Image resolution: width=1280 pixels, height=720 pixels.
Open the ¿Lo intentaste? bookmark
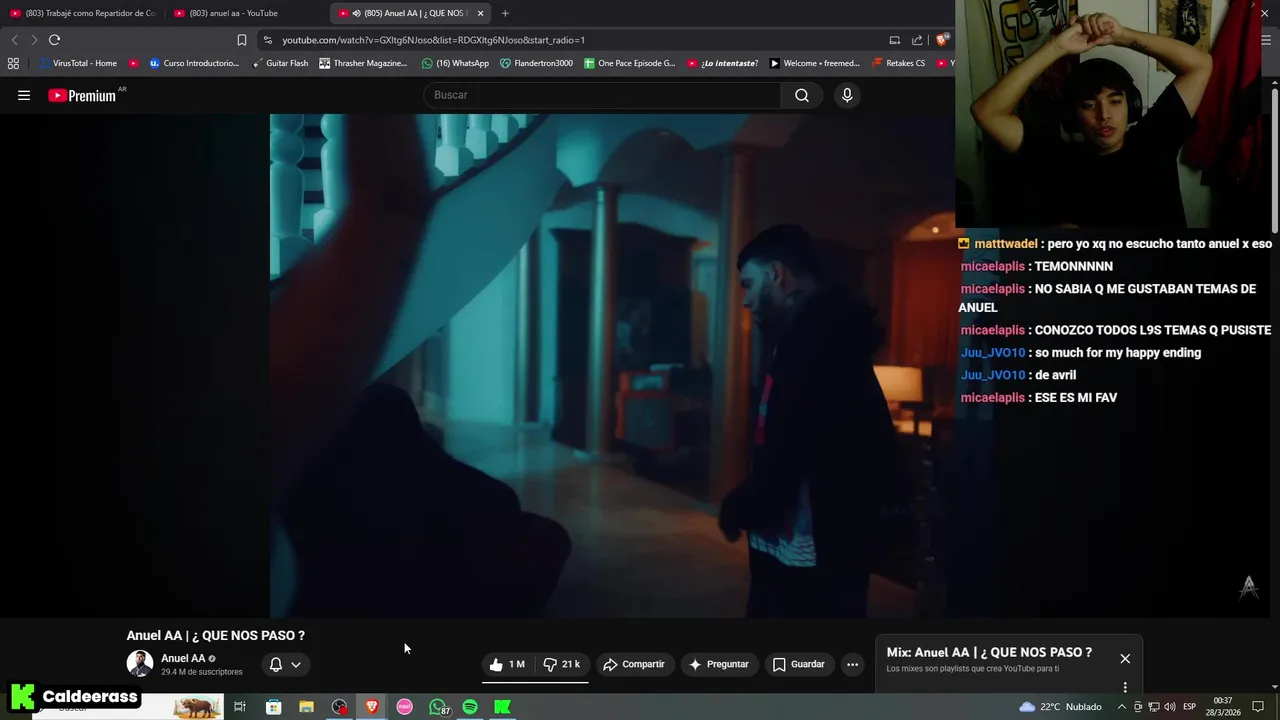[722, 63]
